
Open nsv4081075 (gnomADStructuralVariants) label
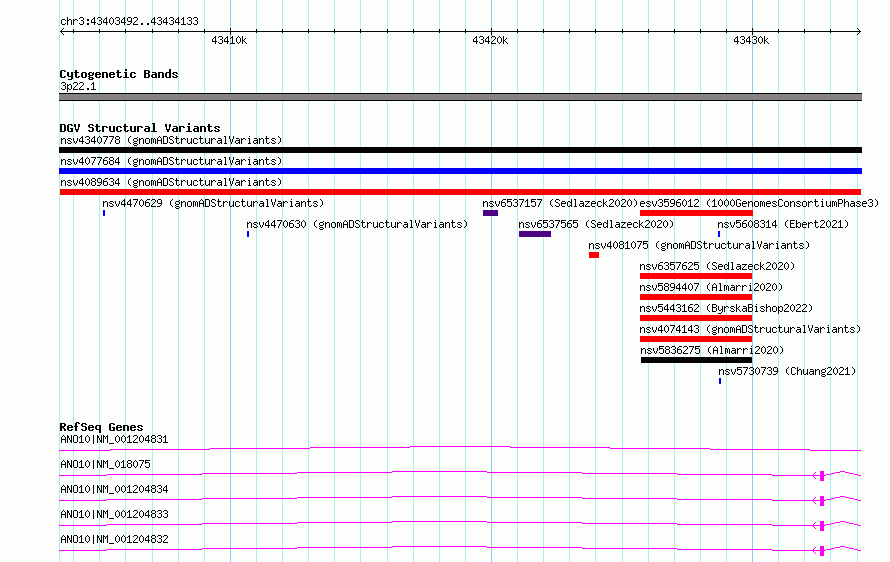(699, 245)
